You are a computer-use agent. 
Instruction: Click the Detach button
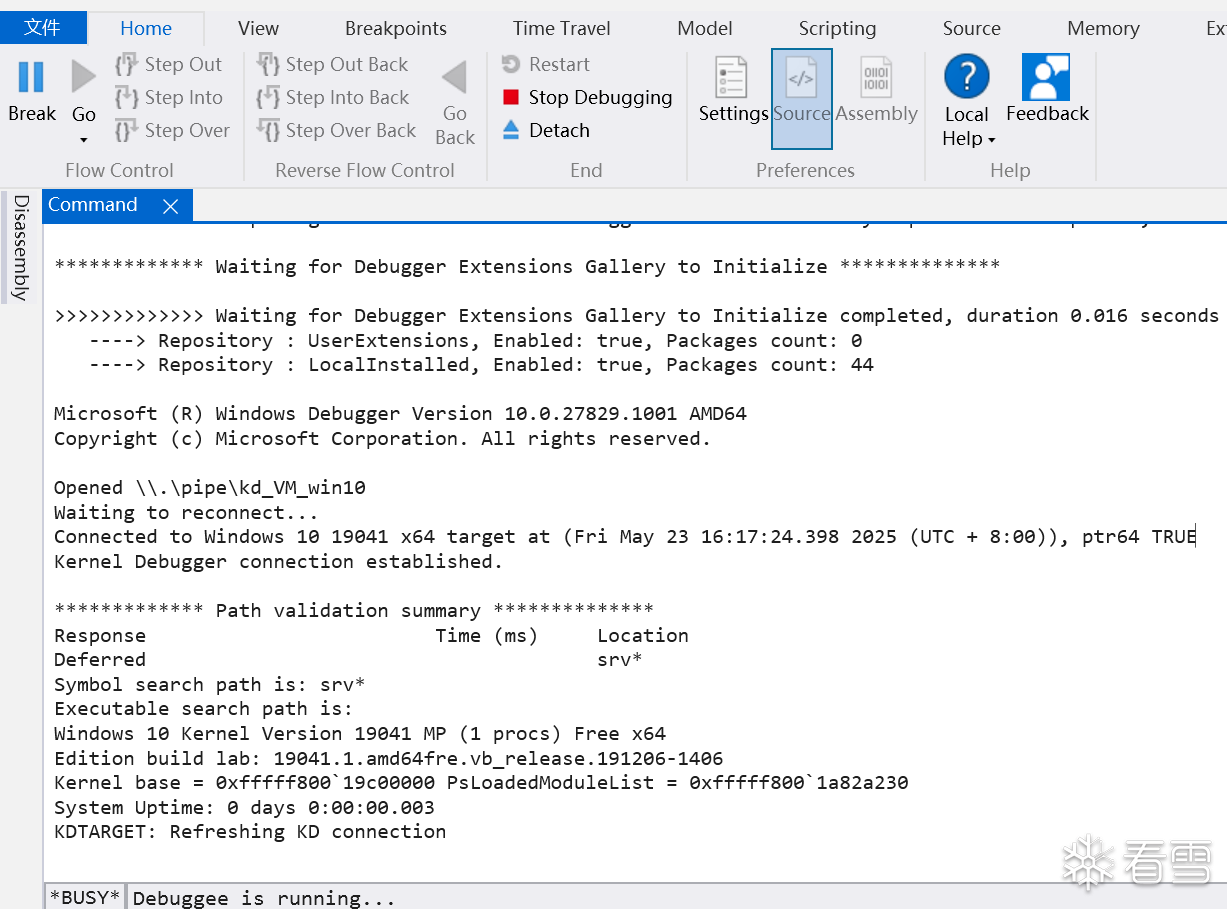click(x=558, y=131)
